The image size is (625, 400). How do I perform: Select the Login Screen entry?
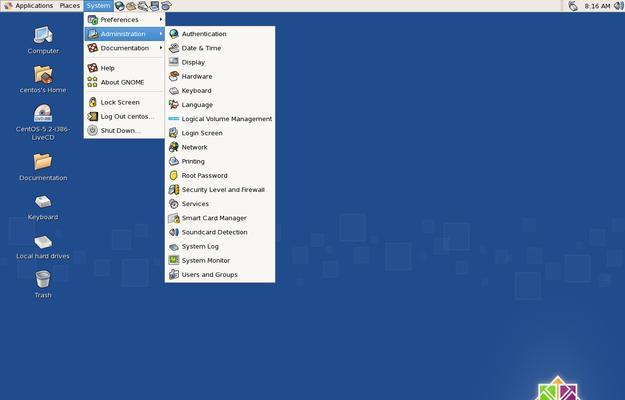[220, 133]
